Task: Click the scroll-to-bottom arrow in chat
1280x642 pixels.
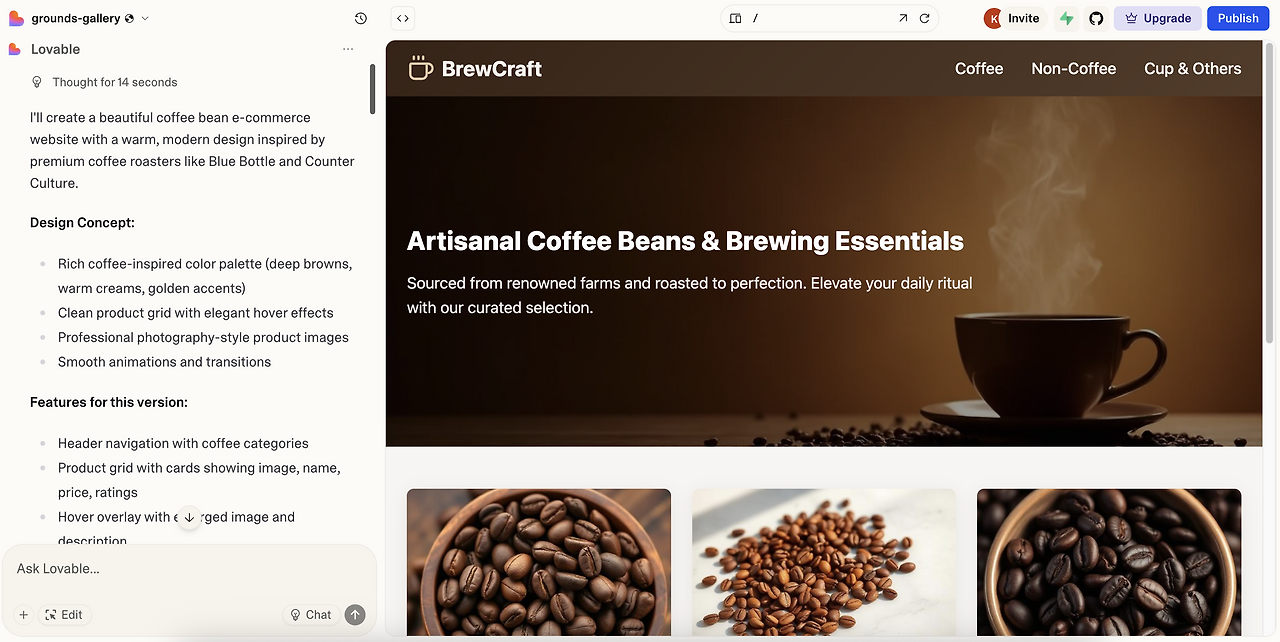Action: (x=189, y=517)
